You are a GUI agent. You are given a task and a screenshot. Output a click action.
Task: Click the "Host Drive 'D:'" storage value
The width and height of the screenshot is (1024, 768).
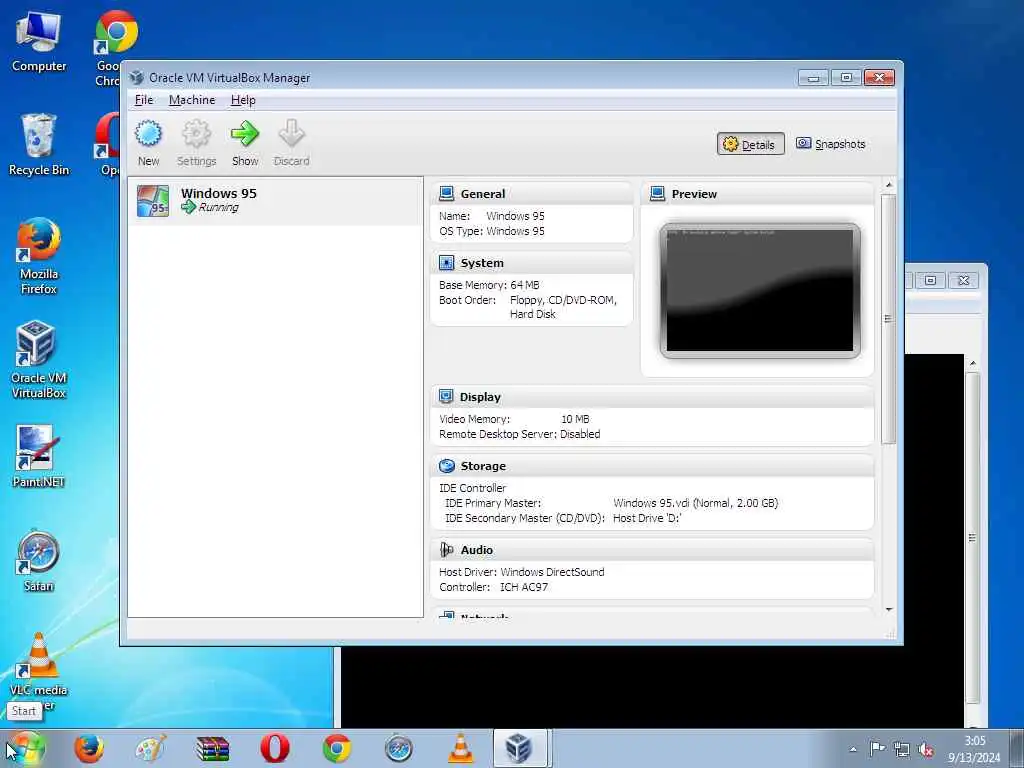(647, 518)
